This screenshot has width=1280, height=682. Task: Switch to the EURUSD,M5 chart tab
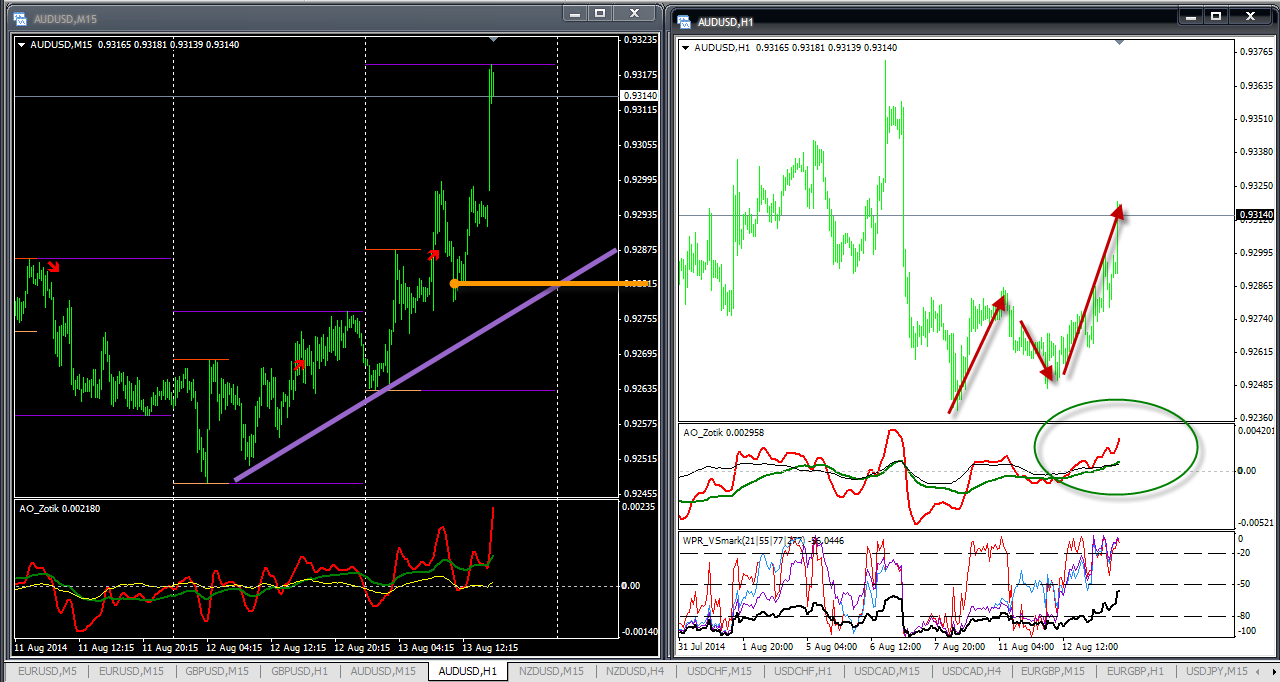[x=44, y=671]
